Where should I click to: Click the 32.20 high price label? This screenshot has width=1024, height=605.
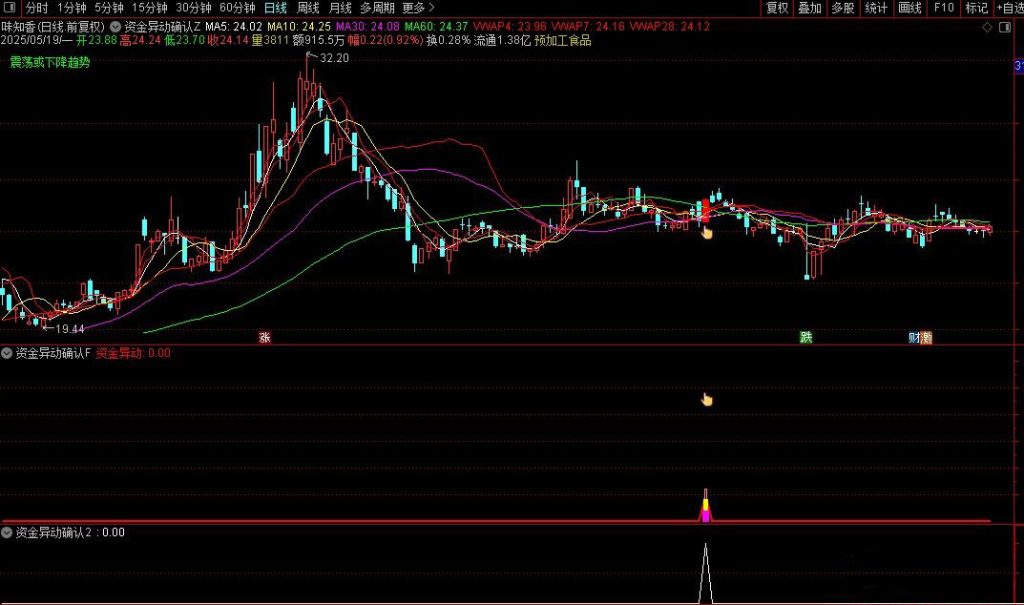(333, 58)
